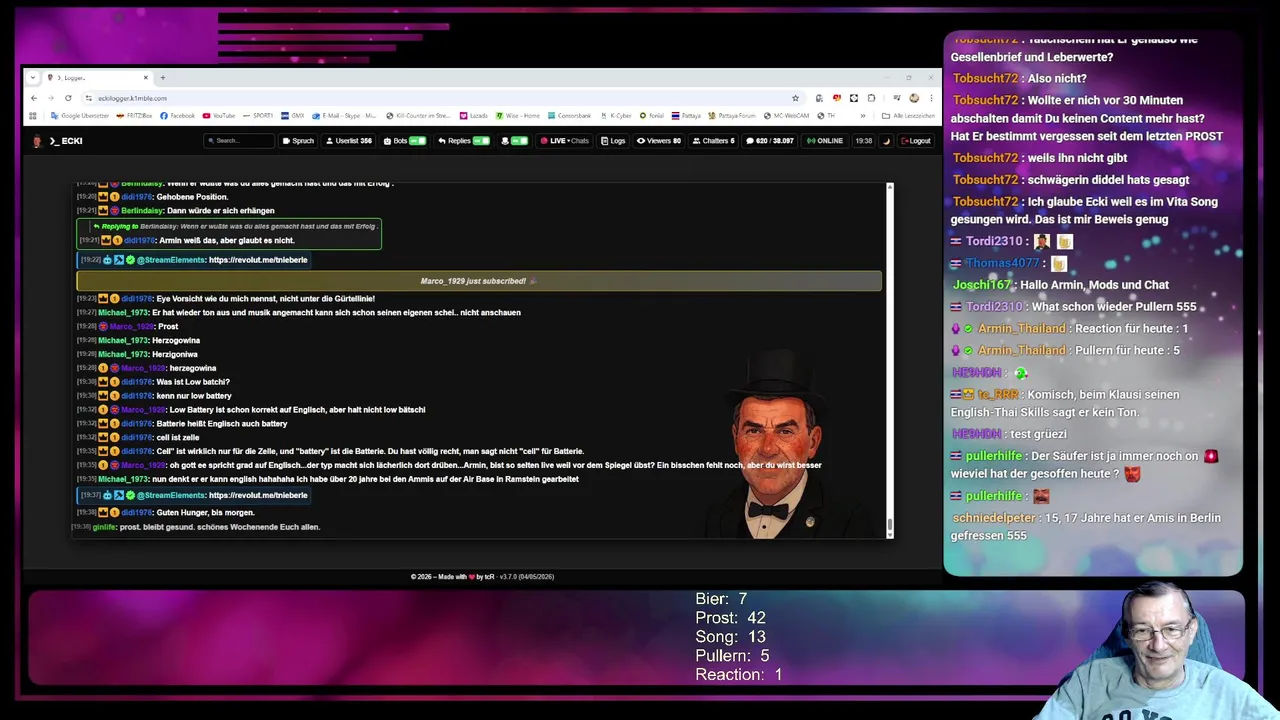1280x720 pixels.
Task: Open the MC-WebCAM bookmark
Action: tap(786, 116)
